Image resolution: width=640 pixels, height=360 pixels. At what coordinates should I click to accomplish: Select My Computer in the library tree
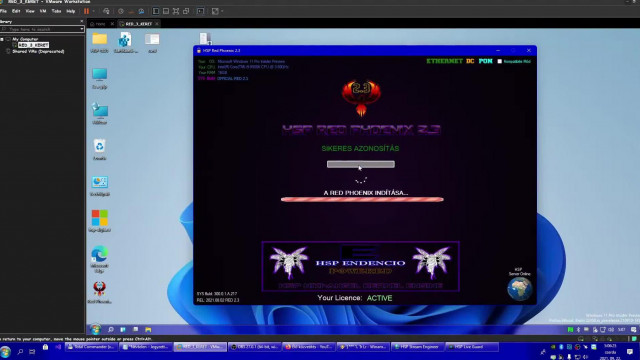[25, 39]
